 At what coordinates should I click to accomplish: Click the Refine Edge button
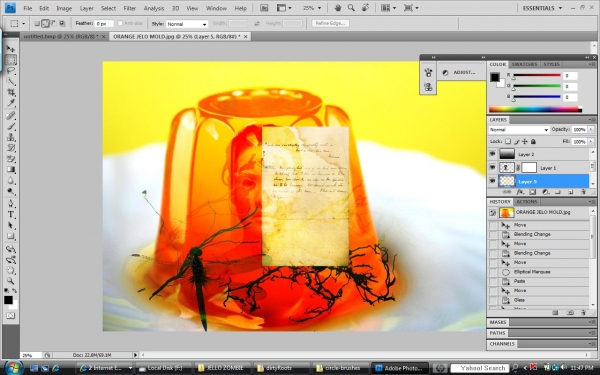330,23
